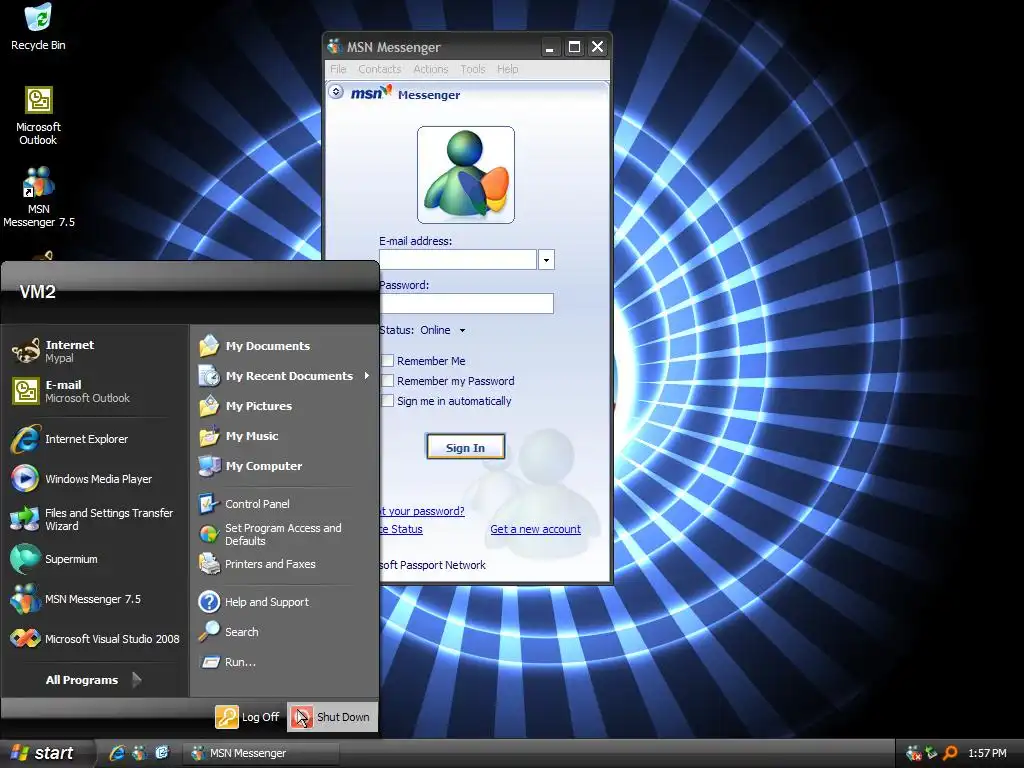
Task: Click round expander button beside msn logo
Action: [336, 91]
